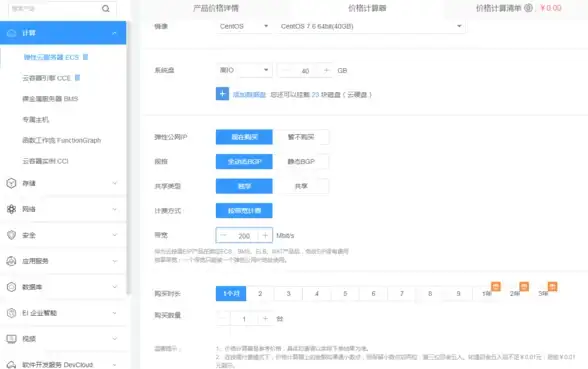Click the circle icon beside 价格计算清单
Image resolution: width=588 pixels, height=369 pixels.
tap(528, 8)
